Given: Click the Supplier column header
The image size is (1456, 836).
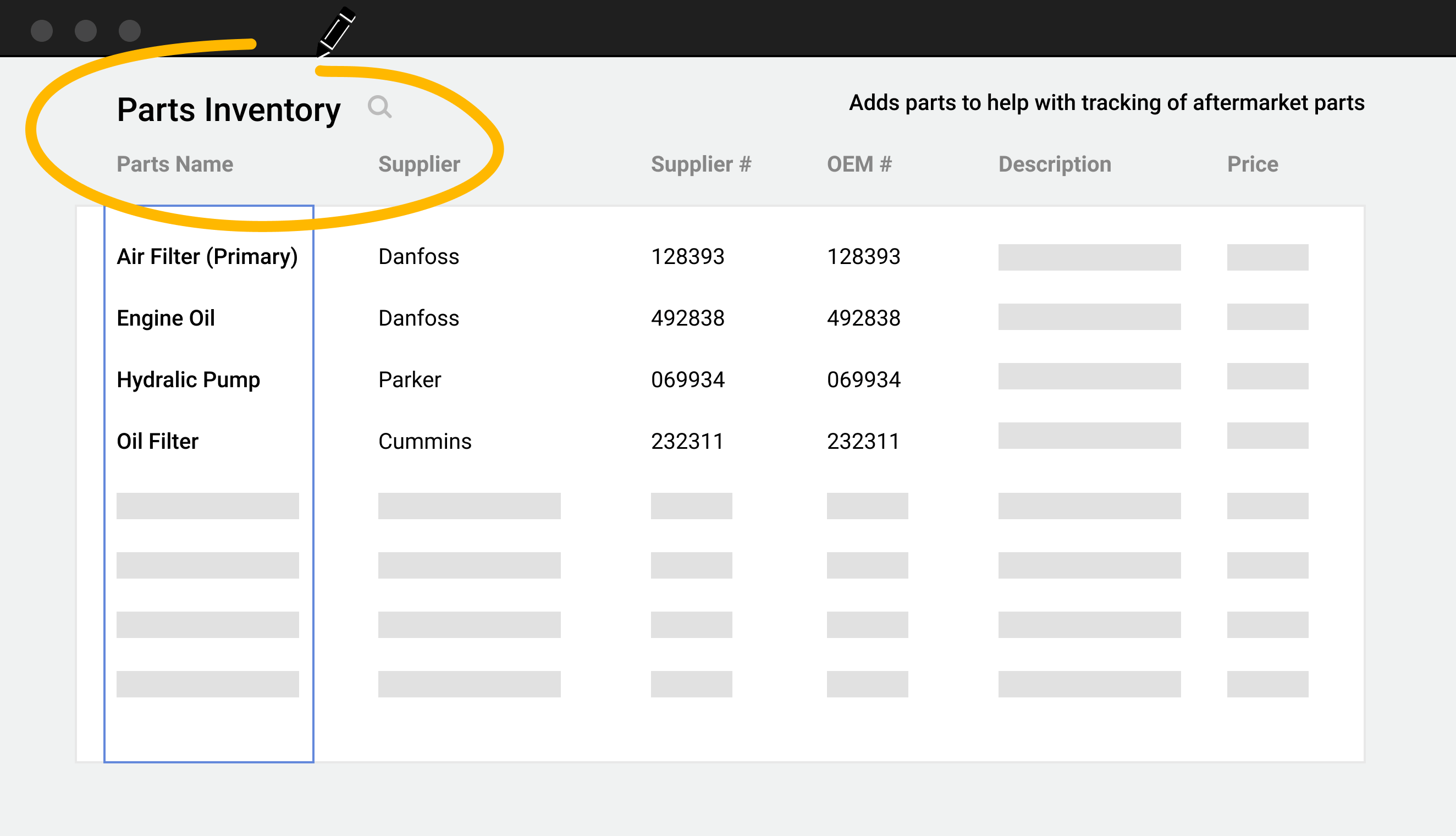Looking at the screenshot, I should [x=419, y=164].
